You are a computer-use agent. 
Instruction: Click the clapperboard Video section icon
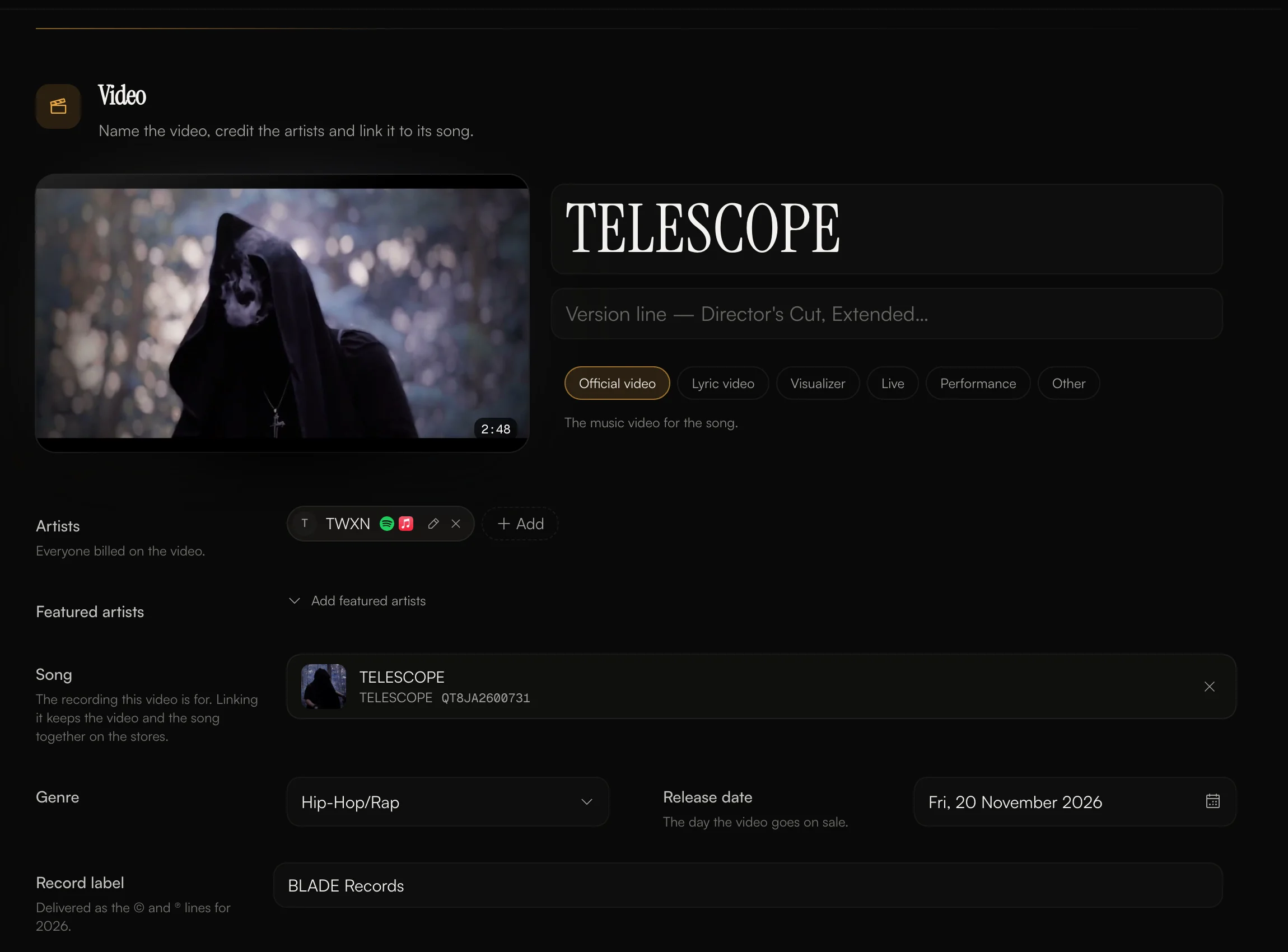click(x=58, y=106)
